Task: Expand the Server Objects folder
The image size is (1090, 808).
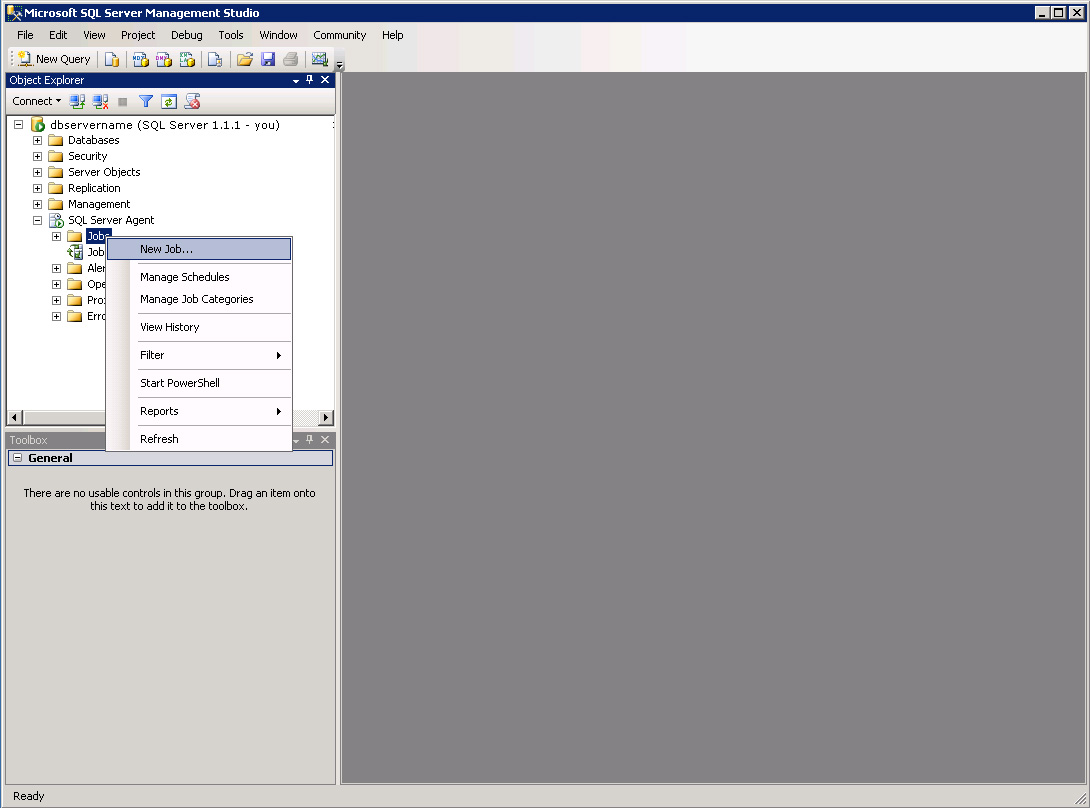Action: pos(38,172)
